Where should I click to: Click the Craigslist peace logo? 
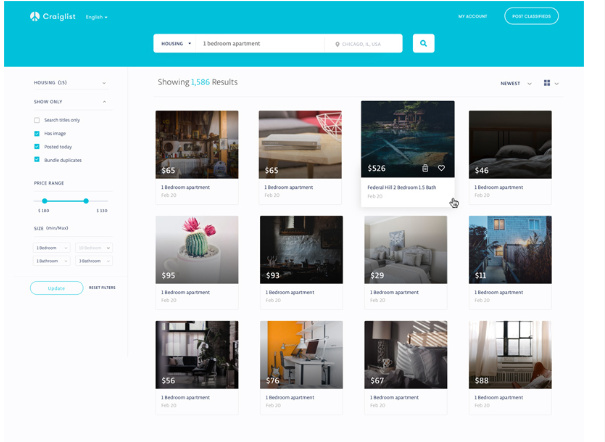coord(35,16)
